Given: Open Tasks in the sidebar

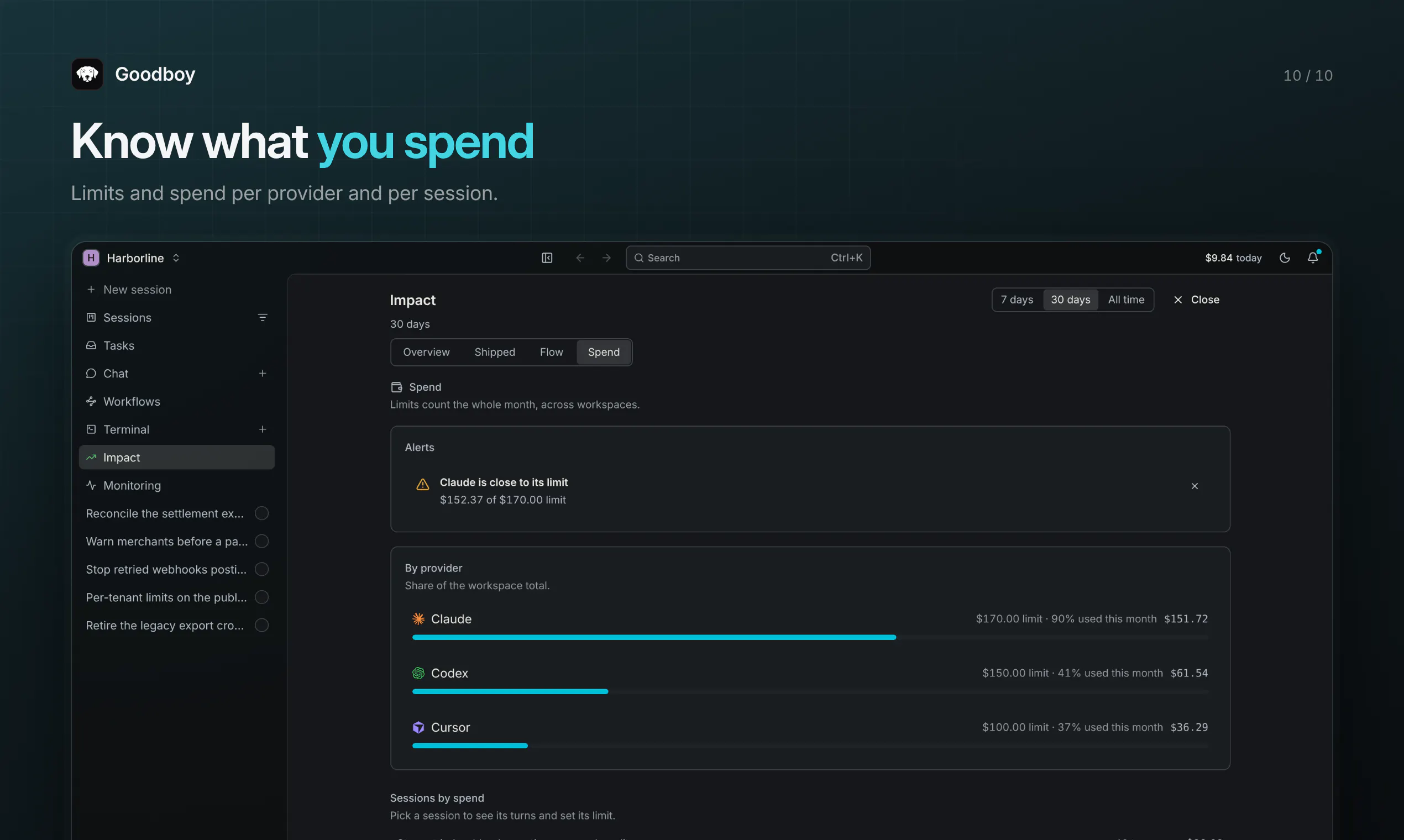Looking at the screenshot, I should click(x=177, y=346).
